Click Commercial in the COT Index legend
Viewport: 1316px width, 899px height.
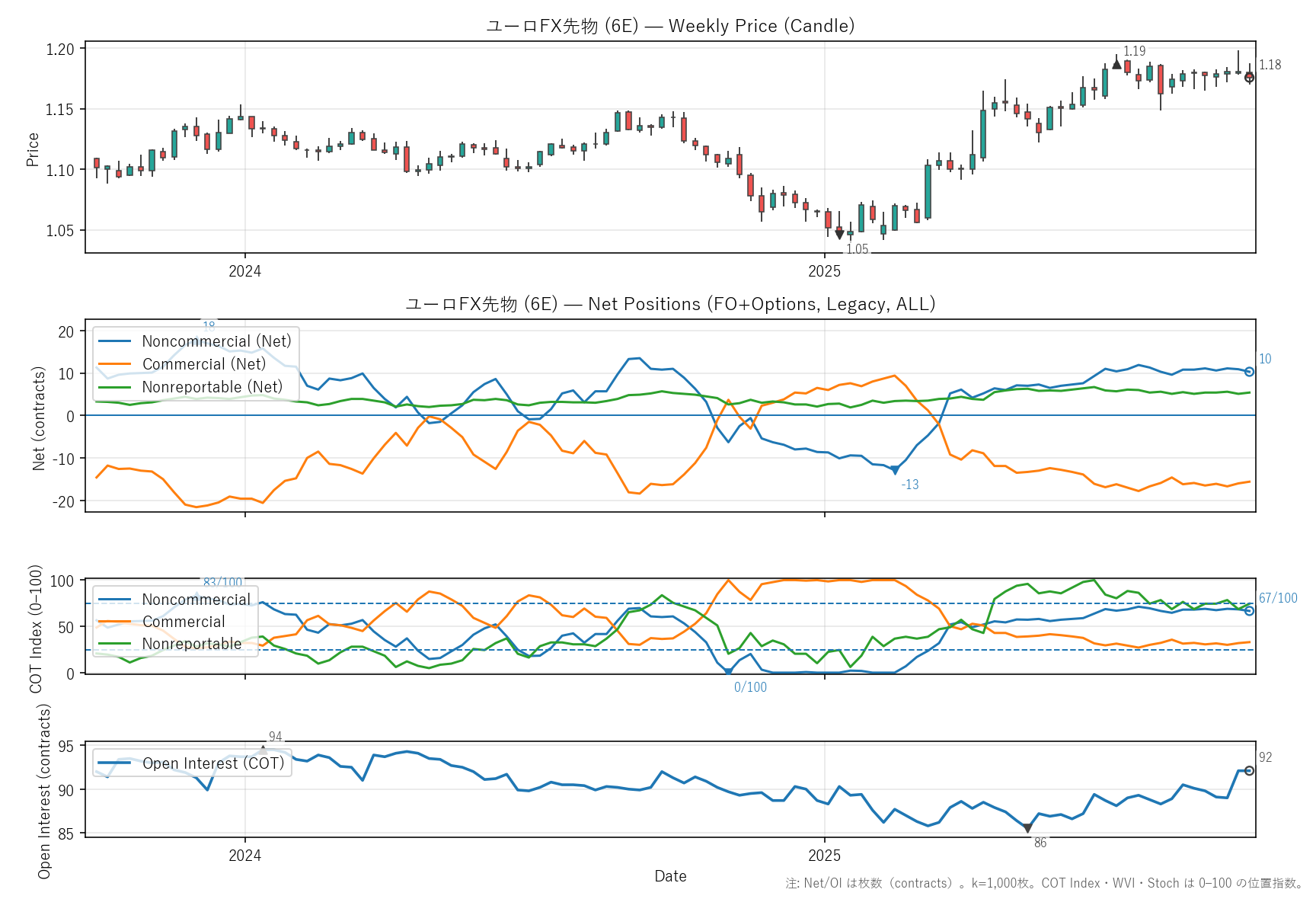(184, 622)
